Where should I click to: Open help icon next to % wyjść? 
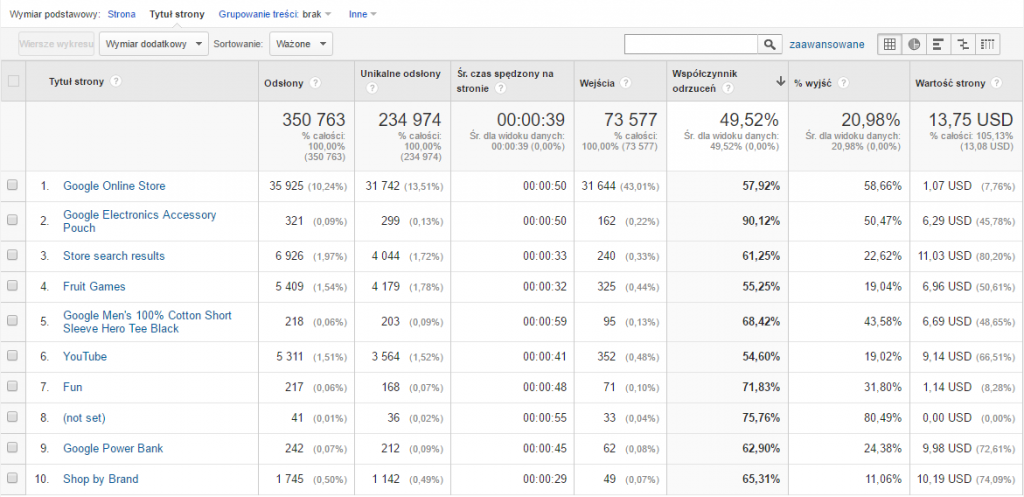(x=844, y=83)
